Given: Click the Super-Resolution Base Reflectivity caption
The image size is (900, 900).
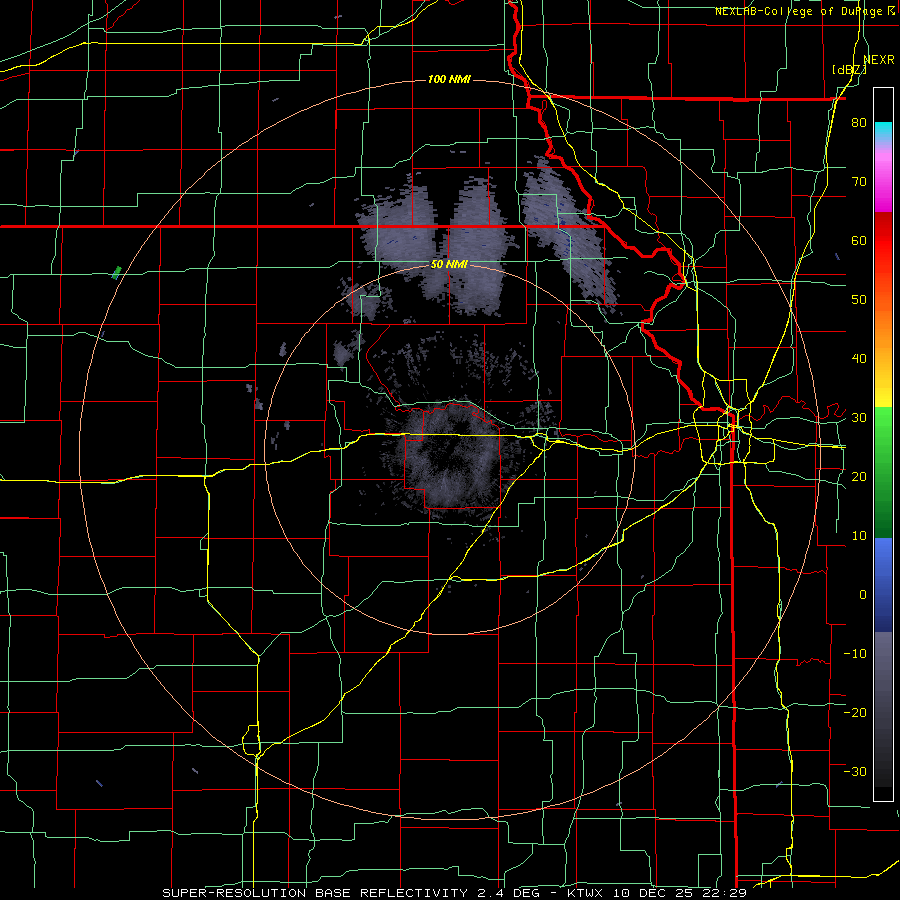Looking at the screenshot, I should click(x=454, y=893).
